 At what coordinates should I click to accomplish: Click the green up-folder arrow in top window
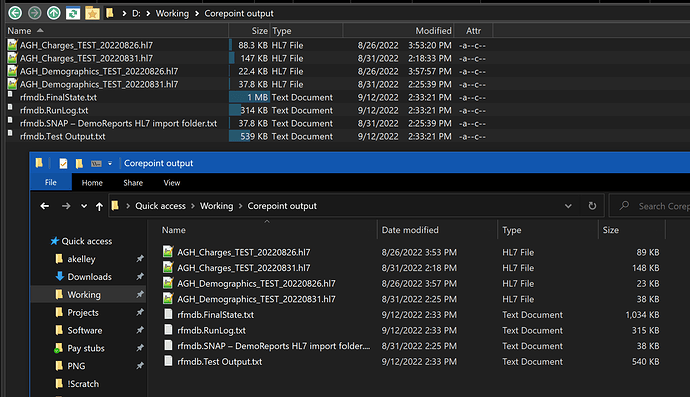(x=54, y=13)
